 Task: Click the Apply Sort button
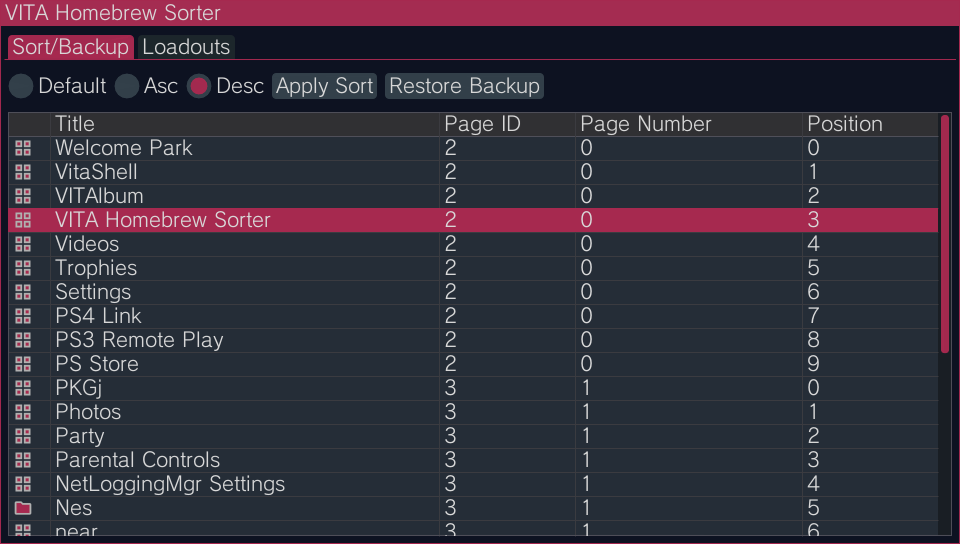(x=324, y=86)
